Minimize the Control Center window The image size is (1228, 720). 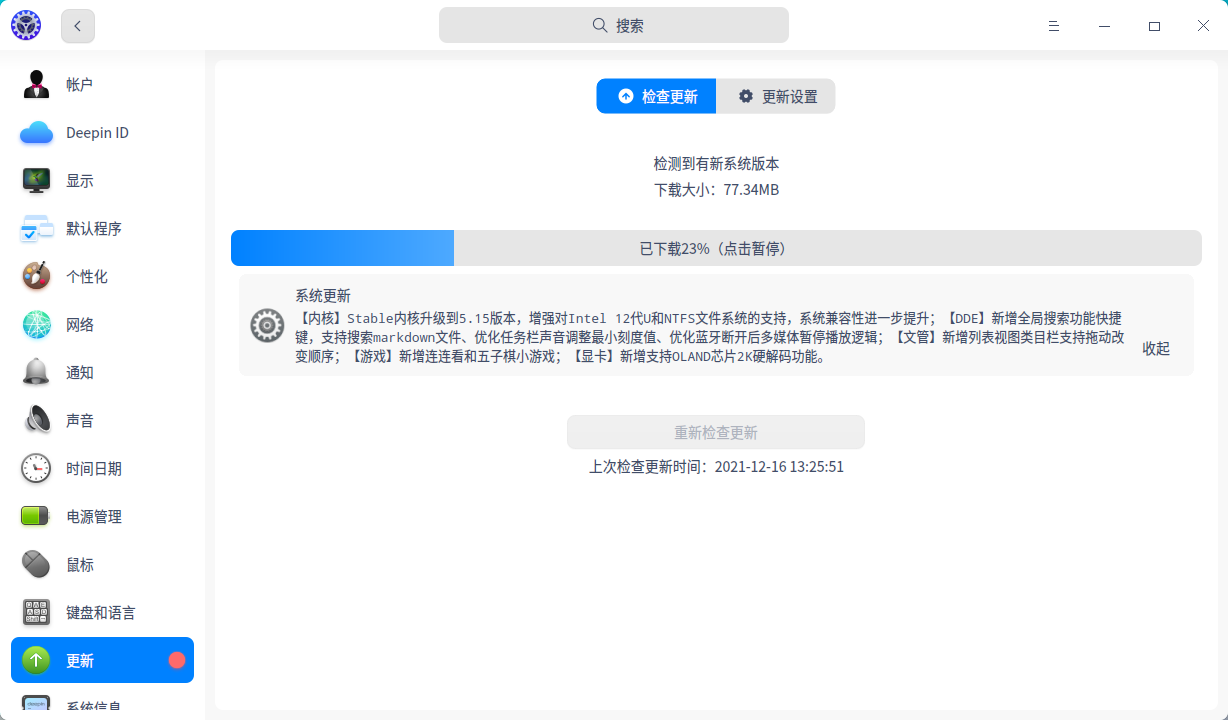tap(1104, 26)
